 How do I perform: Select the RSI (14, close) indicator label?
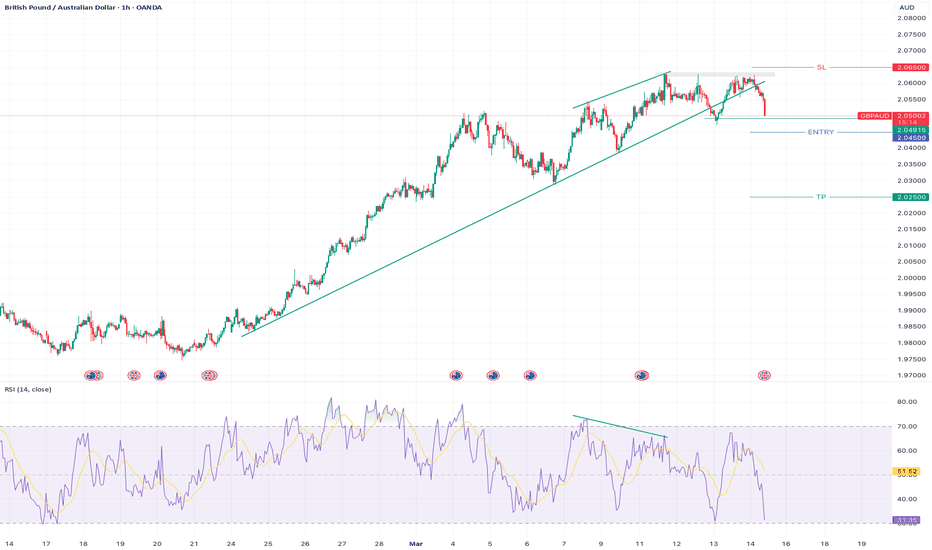click(28, 389)
